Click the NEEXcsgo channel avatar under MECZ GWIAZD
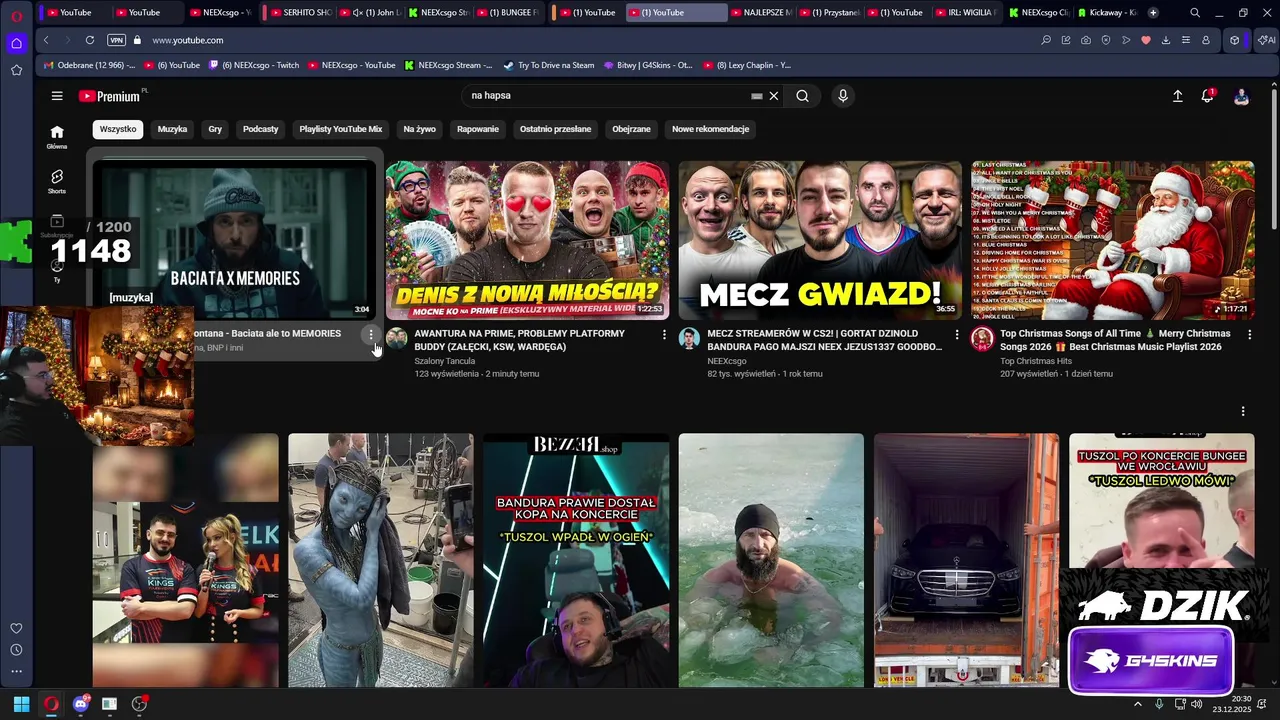The image size is (1280, 720). pyautogui.click(x=689, y=338)
